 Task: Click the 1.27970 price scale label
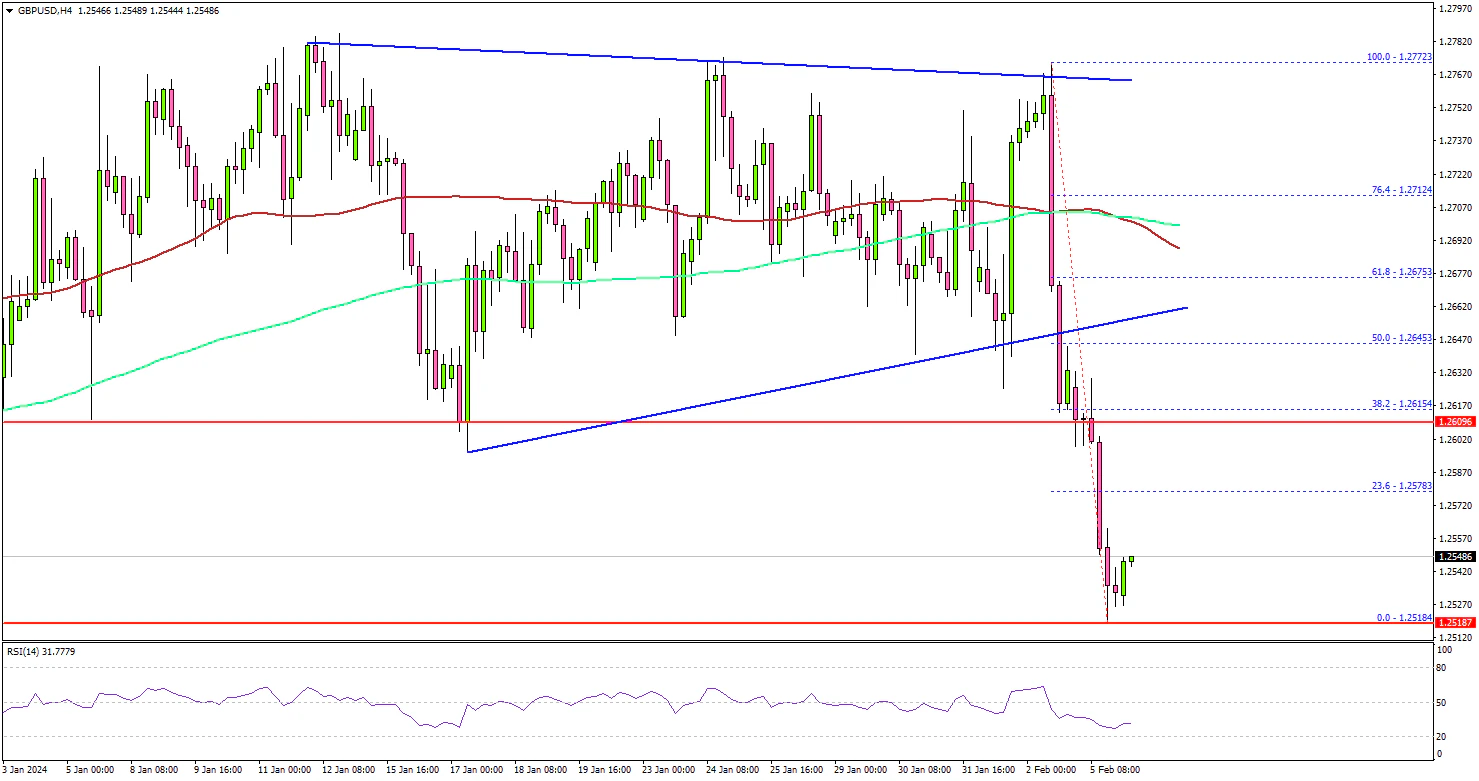point(1455,9)
